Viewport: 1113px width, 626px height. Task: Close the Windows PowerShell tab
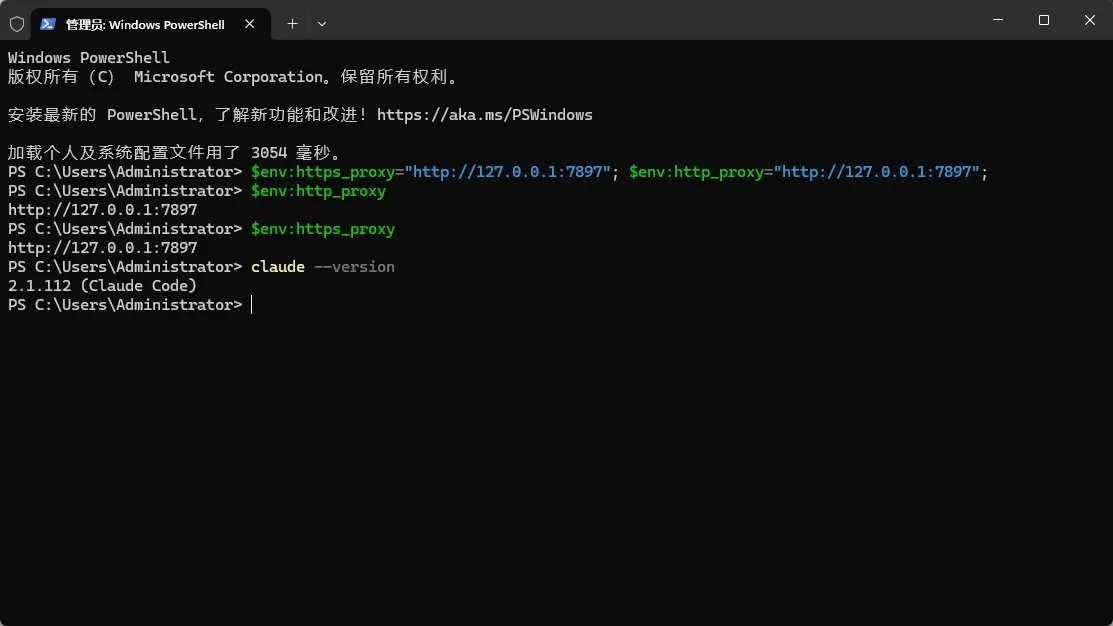[x=249, y=24]
